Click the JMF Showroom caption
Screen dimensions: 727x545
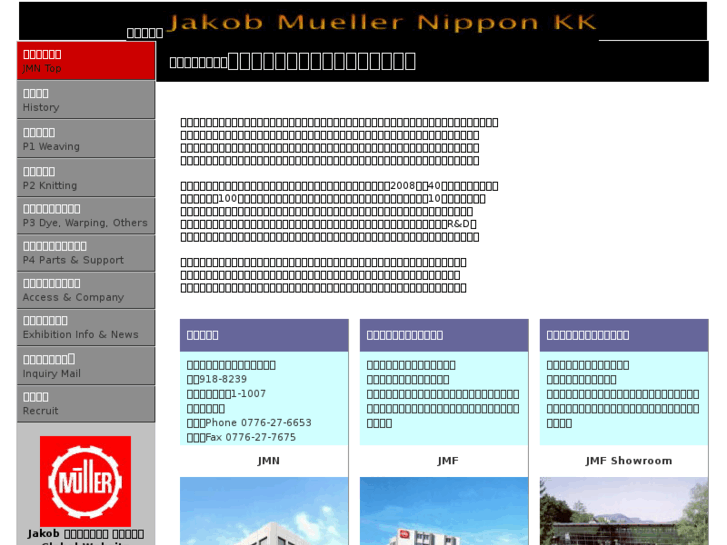click(x=628, y=461)
